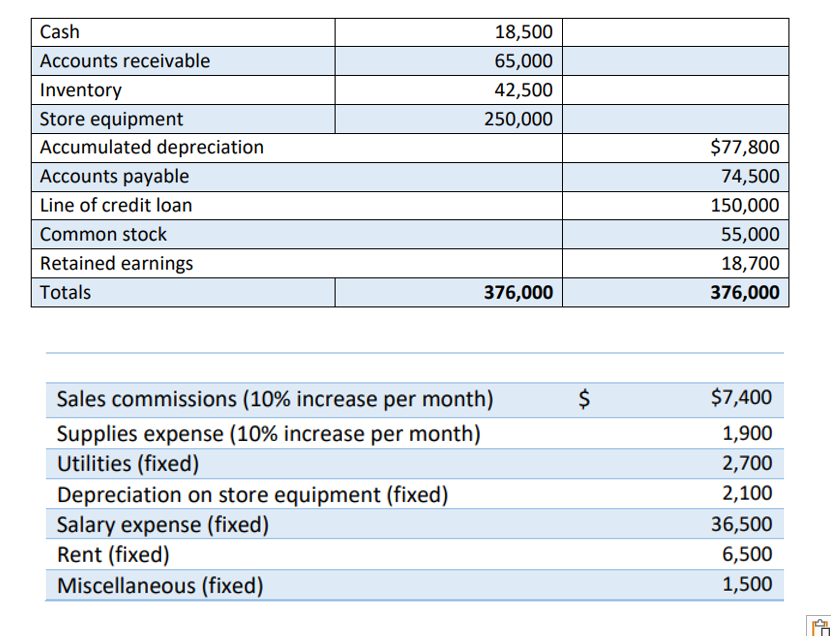Click the Accounts receivable value 65,000
The height and width of the screenshot is (636, 831).
524,61
